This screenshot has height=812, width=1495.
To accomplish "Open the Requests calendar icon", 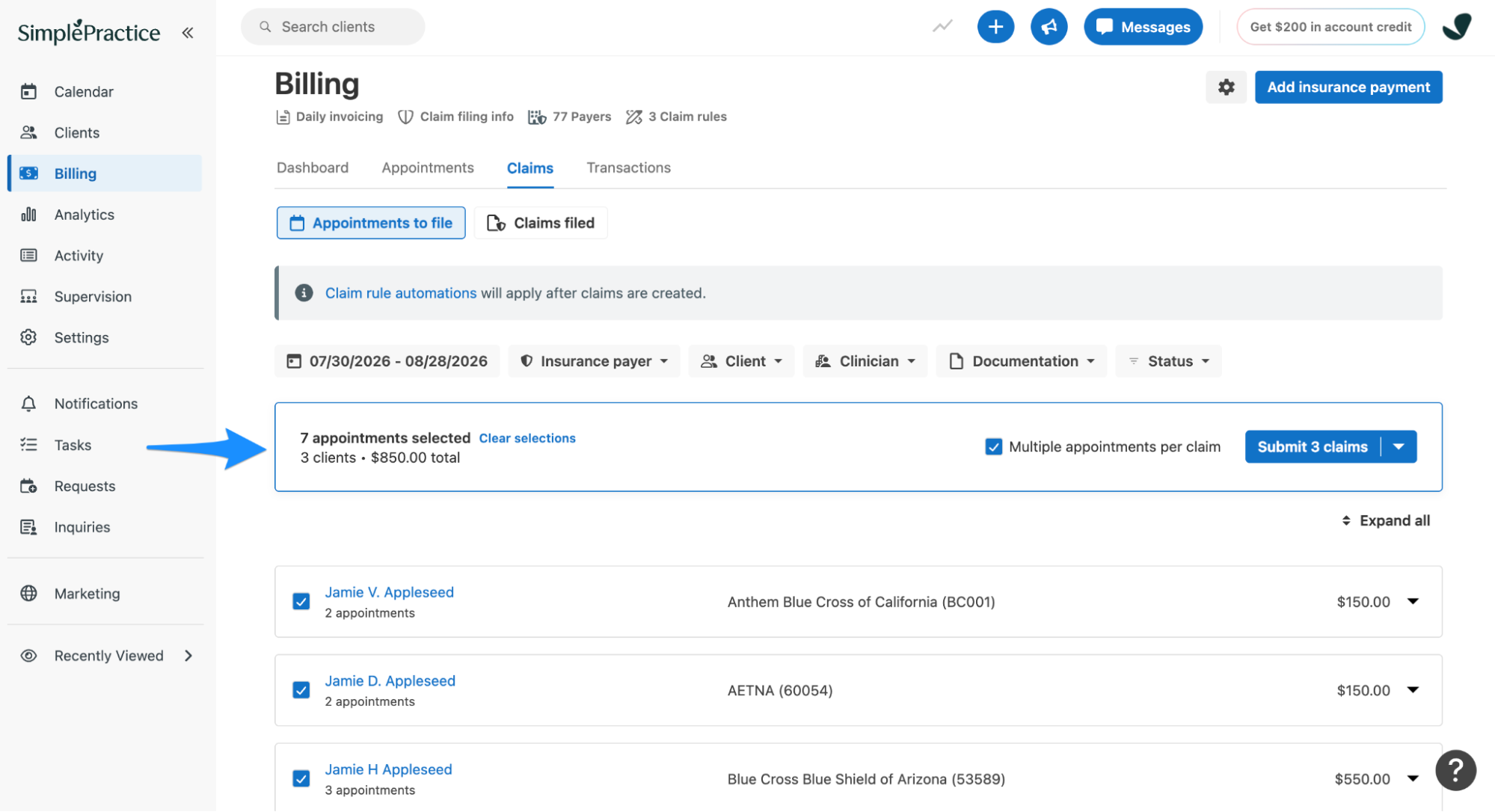I will click(28, 486).
